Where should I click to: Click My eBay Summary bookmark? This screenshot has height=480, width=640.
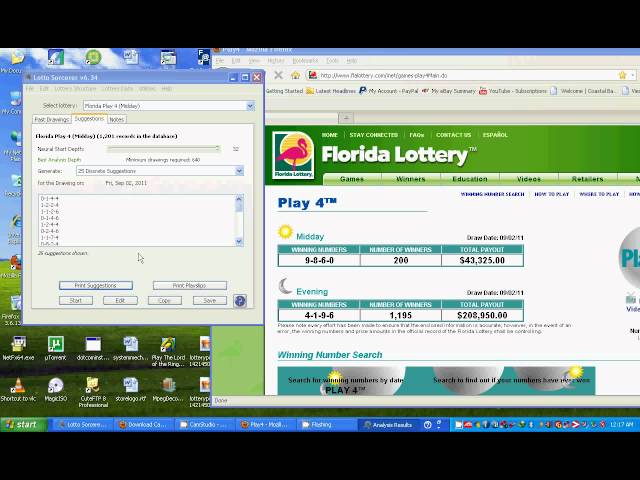pyautogui.click(x=448, y=91)
